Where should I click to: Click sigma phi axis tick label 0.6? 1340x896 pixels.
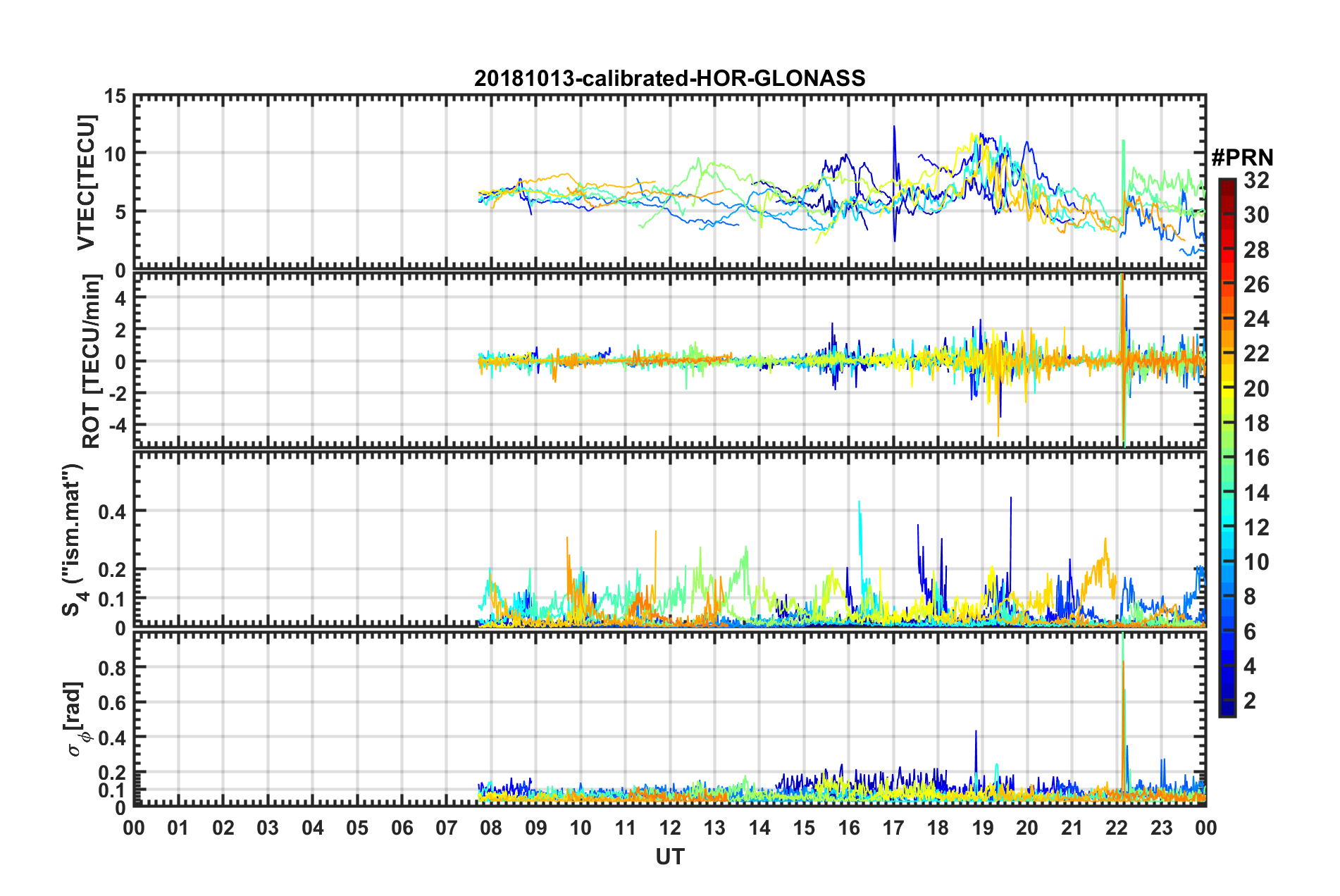pos(113,703)
